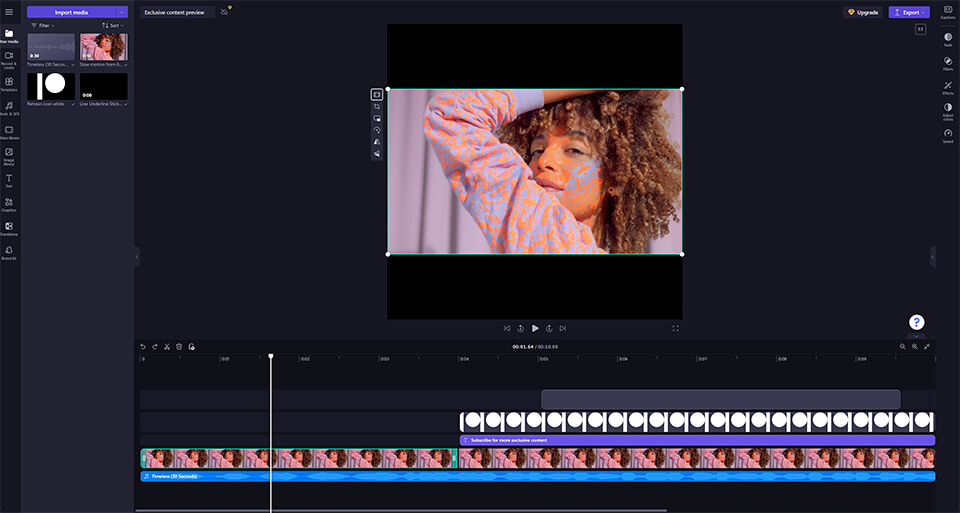The height and width of the screenshot is (513, 960).
Task: Expand the Import media dropdown arrow
Action: 122,12
